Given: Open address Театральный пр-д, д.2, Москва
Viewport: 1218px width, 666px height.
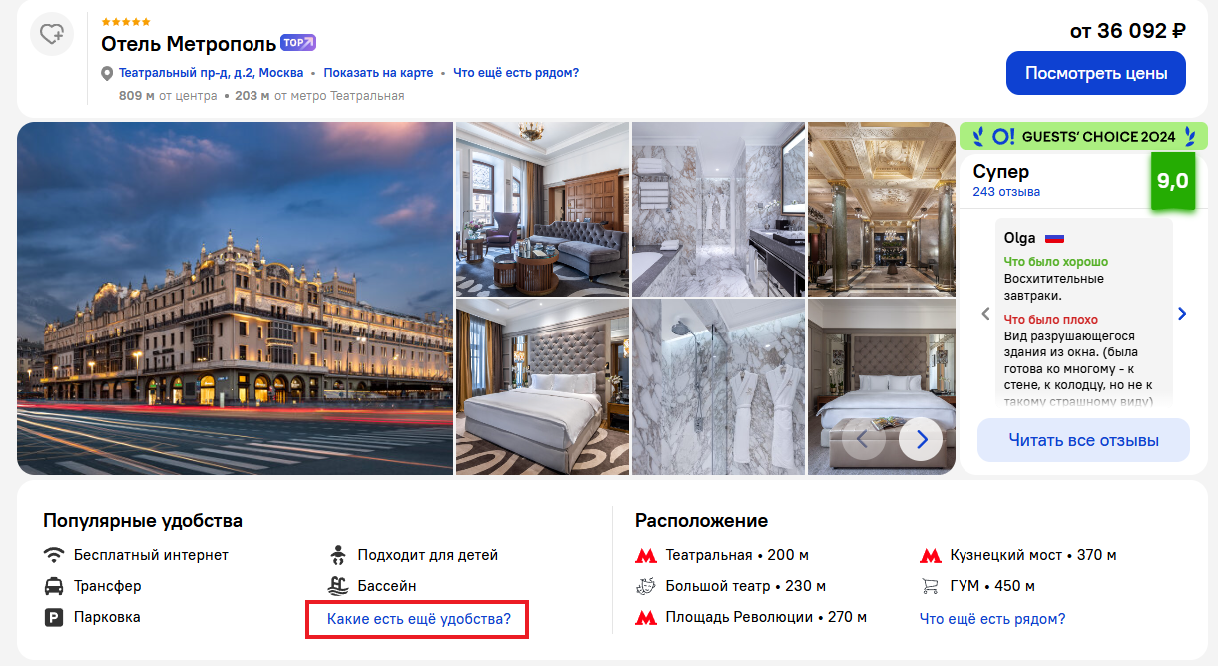Looking at the screenshot, I should click(211, 73).
